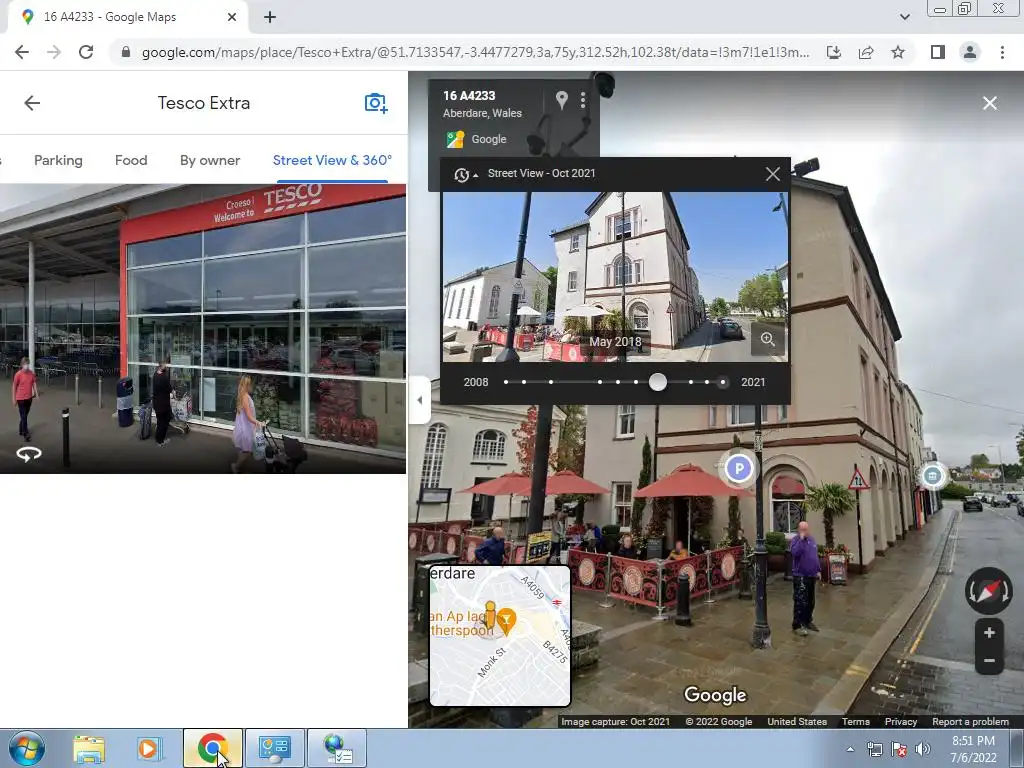1024x768 pixels.
Task: Zoom in with the plus button
Action: click(989, 633)
